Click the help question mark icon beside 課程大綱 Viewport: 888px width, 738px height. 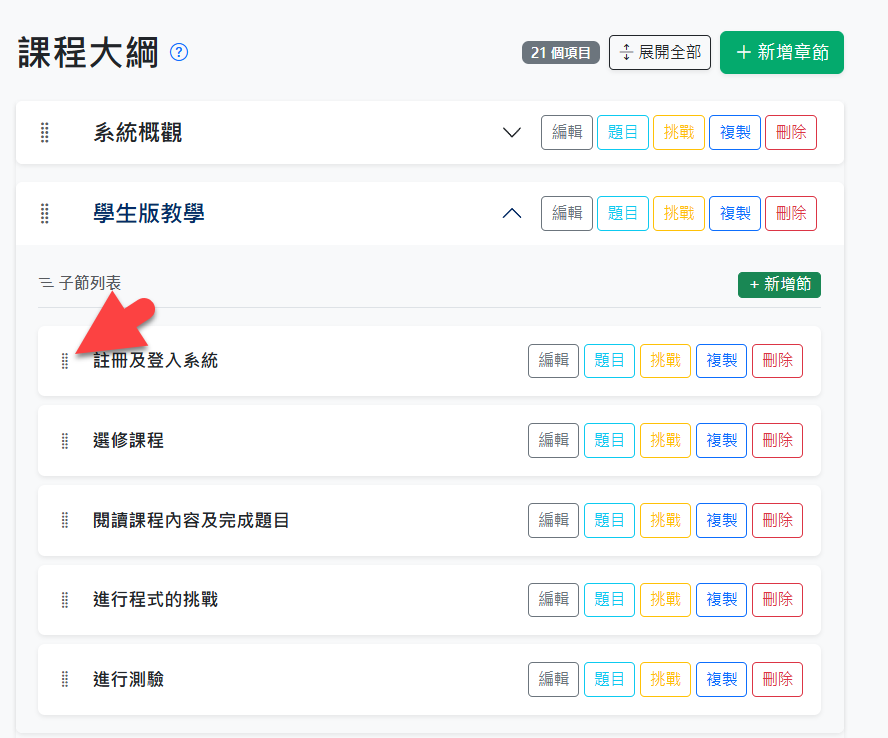tap(179, 53)
